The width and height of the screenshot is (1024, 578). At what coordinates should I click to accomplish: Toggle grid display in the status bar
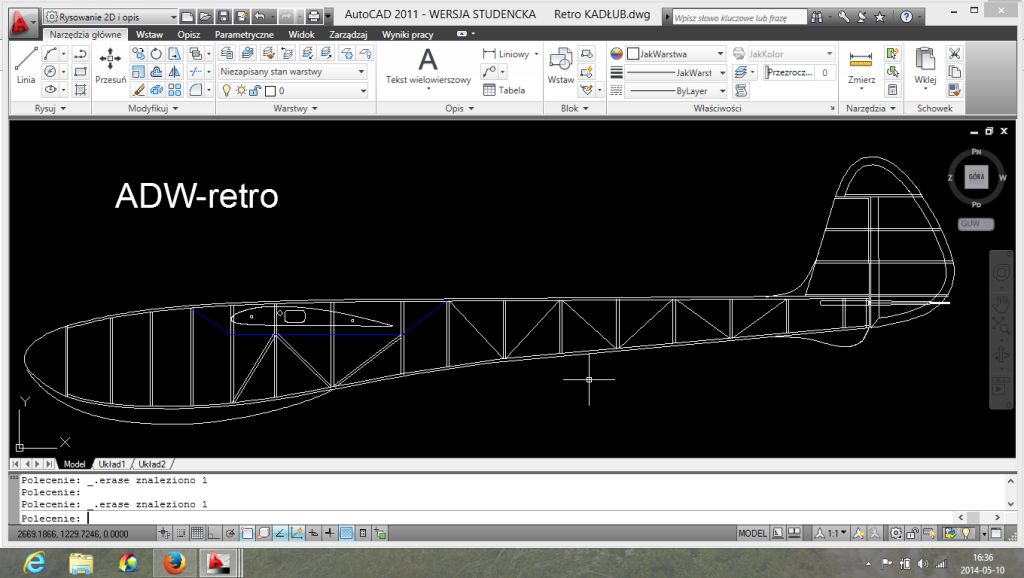pos(197,534)
